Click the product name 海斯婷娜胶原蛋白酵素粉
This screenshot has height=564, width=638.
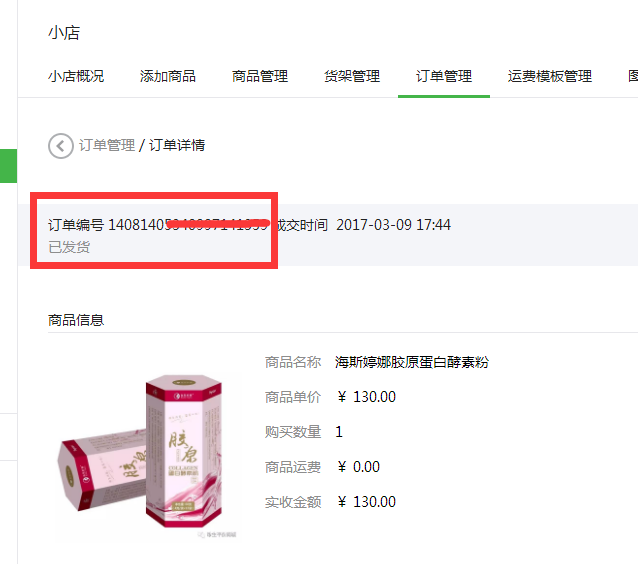pos(412,362)
